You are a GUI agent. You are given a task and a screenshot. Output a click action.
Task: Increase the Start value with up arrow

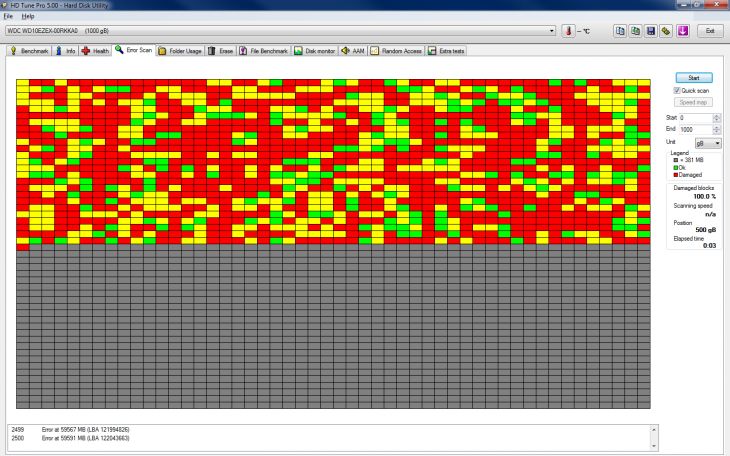717,116
